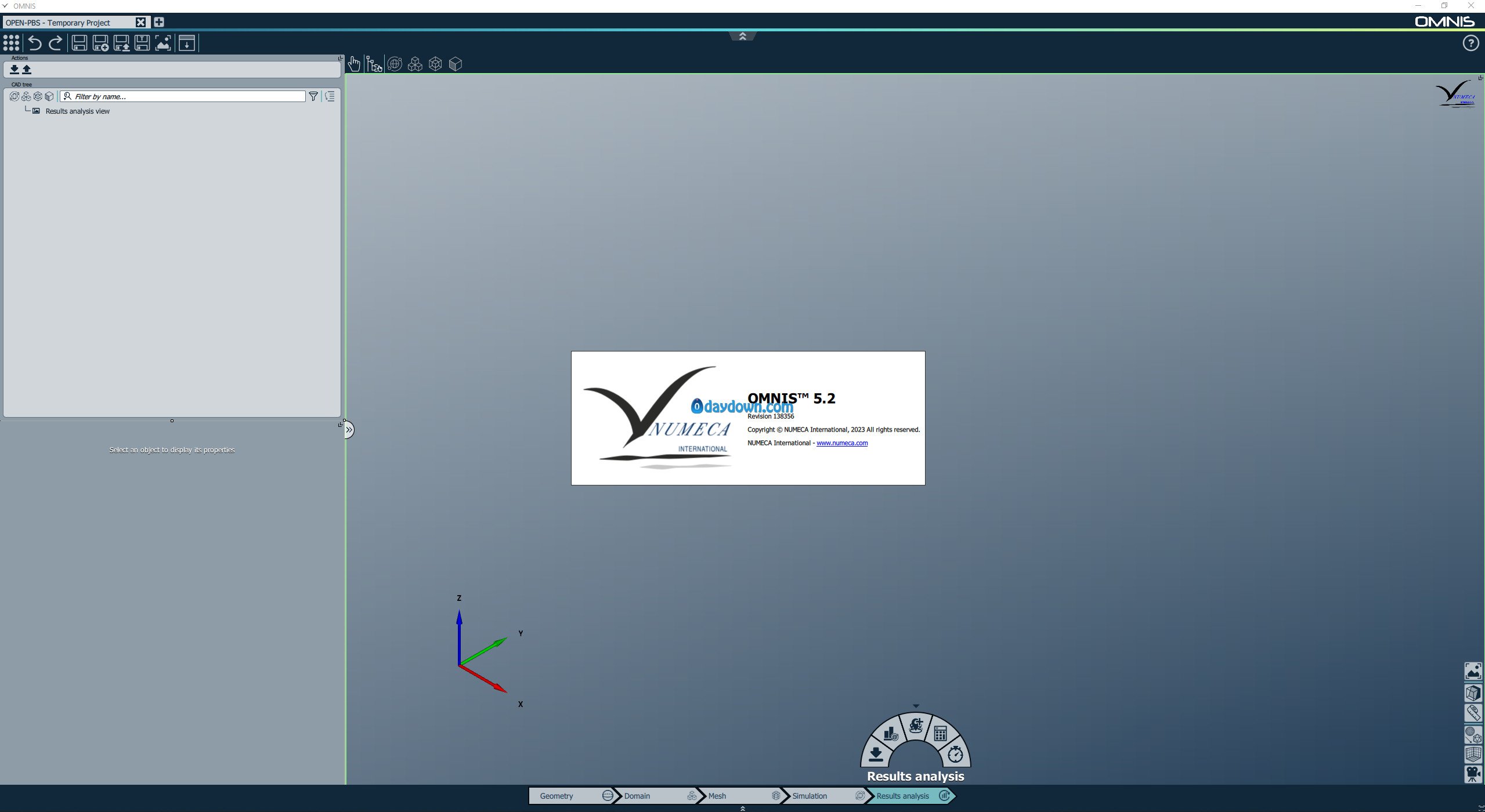Click the import download icon in radial menu
This screenshot has height=812, width=1485.
876,754
